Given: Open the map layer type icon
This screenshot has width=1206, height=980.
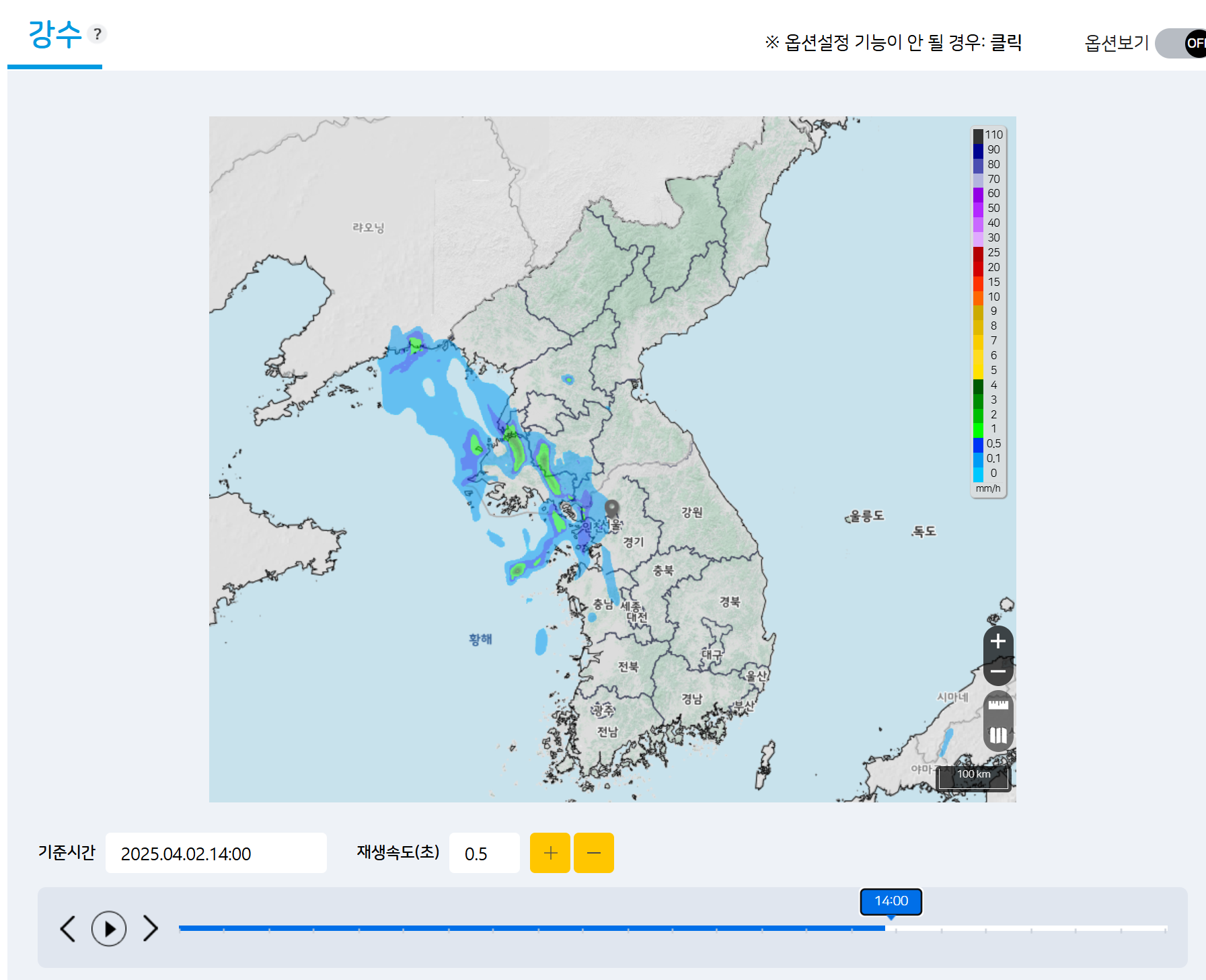Looking at the screenshot, I should click(x=998, y=735).
